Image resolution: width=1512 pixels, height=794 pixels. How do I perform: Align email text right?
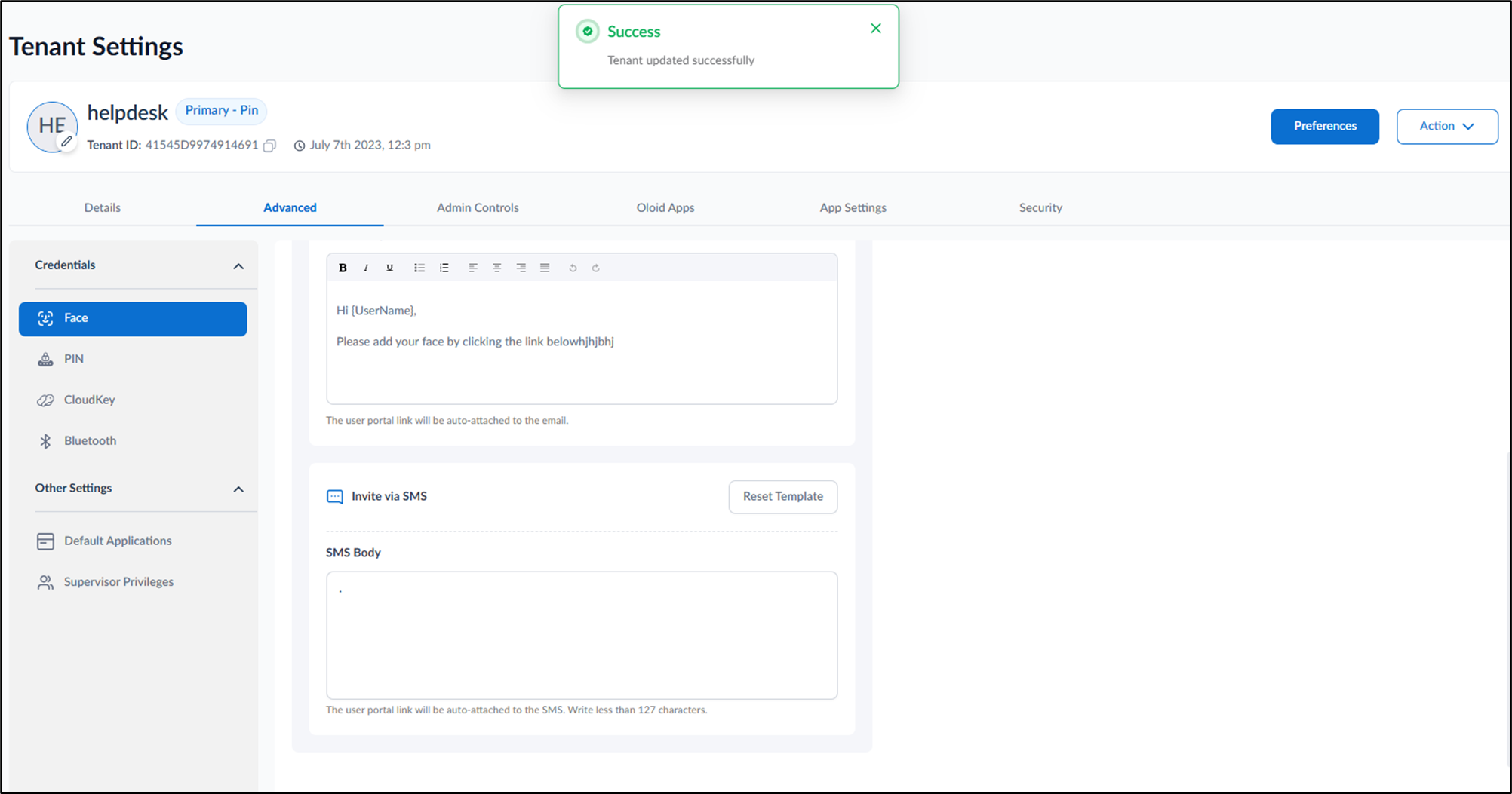[x=521, y=268]
